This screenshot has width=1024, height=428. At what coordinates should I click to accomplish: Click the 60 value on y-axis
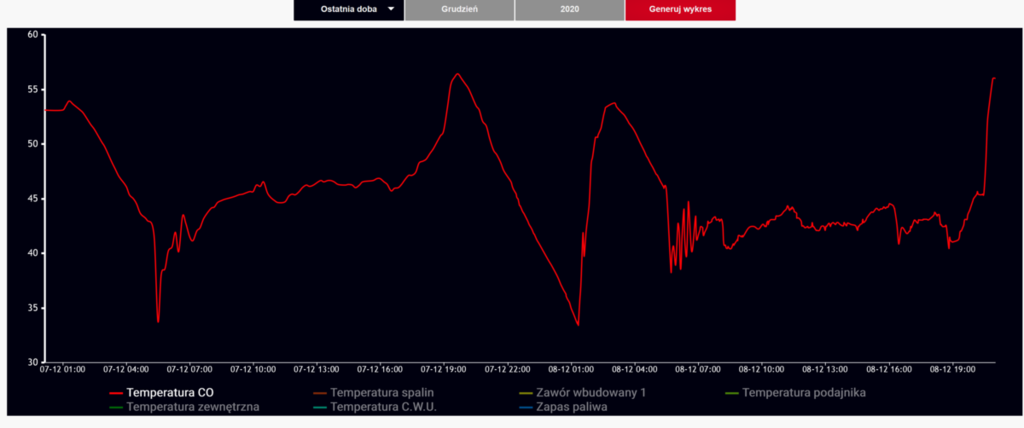pyautogui.click(x=31, y=35)
